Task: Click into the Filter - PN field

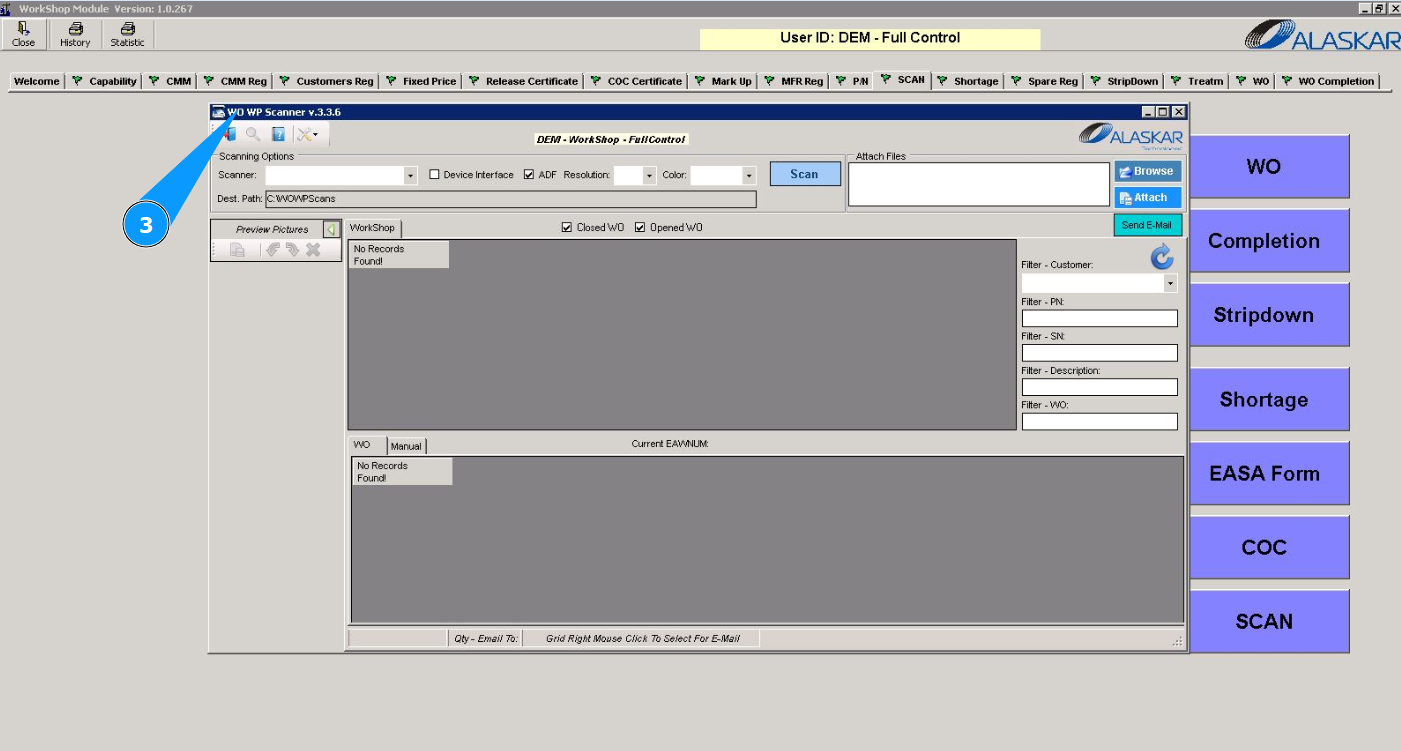Action: tap(1100, 319)
